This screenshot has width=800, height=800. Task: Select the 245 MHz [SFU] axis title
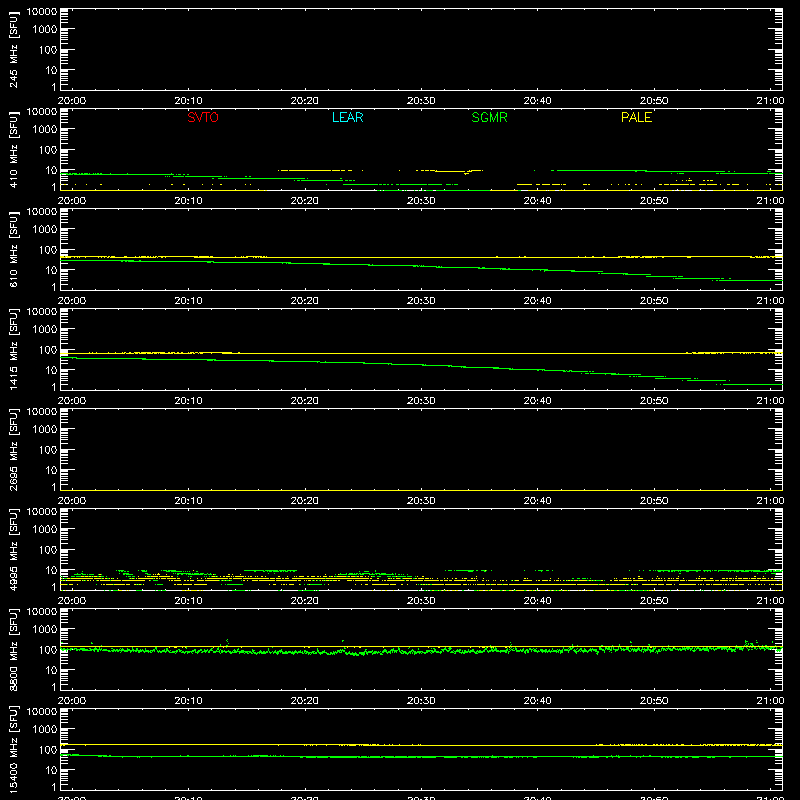[13, 50]
